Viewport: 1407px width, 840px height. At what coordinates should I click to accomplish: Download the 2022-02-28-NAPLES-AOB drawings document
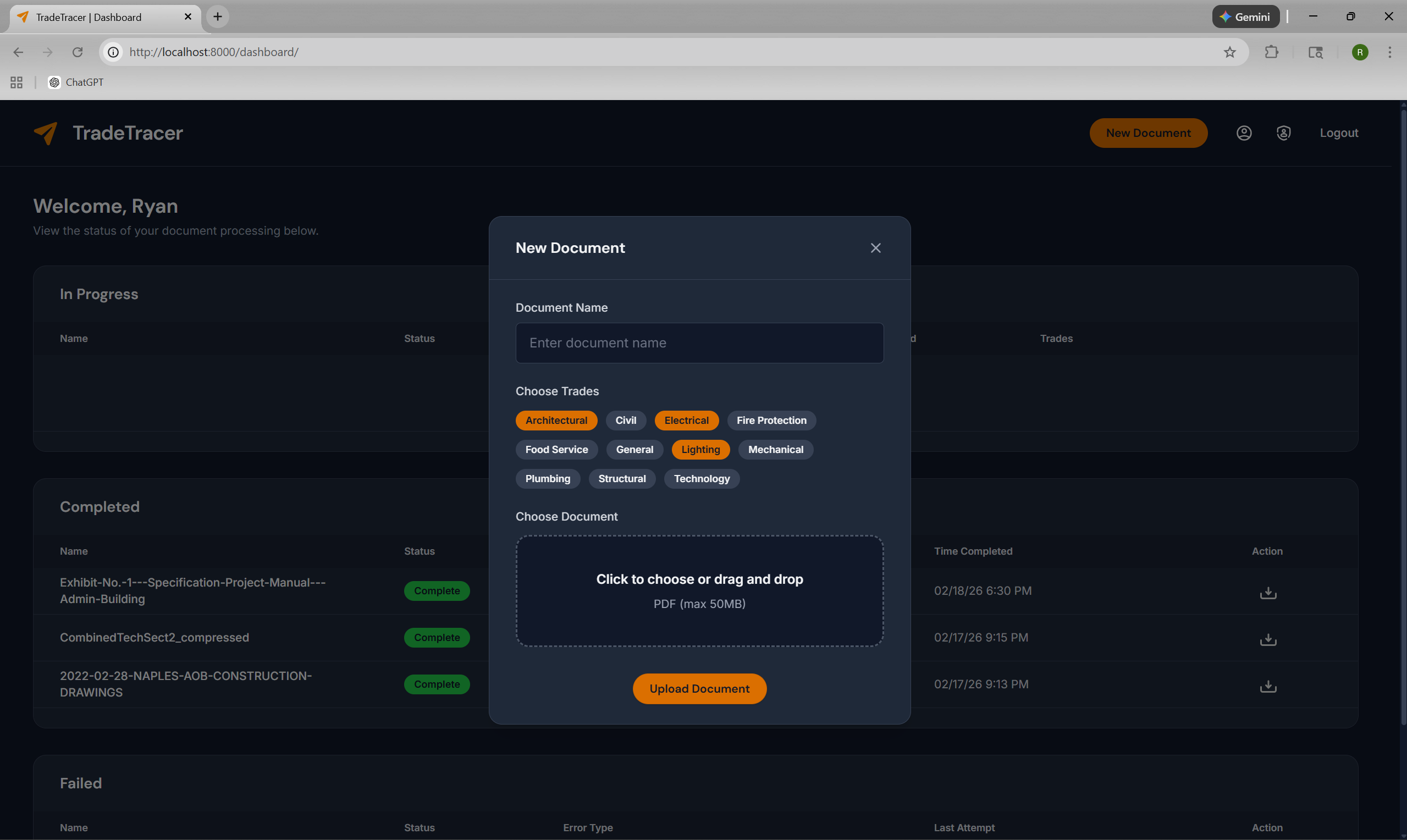coord(1268,686)
